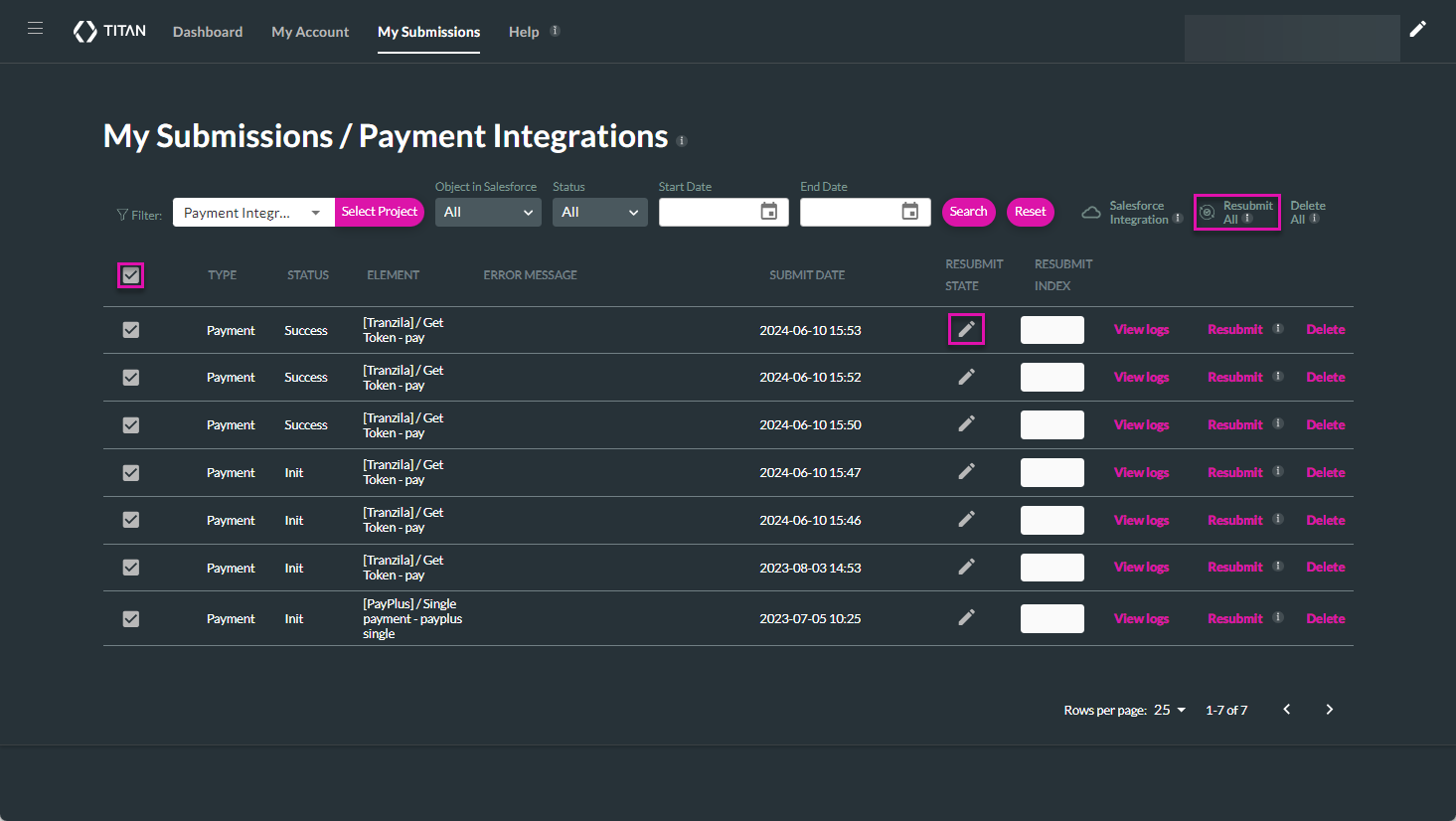Uncheck the 2023-08-03 14:53 submission row
1456x821 pixels.
tap(131, 568)
